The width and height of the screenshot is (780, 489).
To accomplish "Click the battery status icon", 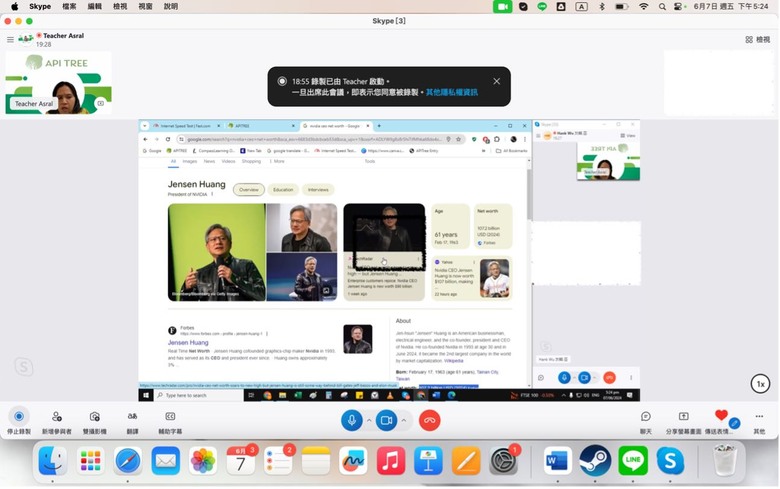I will coord(622,6).
